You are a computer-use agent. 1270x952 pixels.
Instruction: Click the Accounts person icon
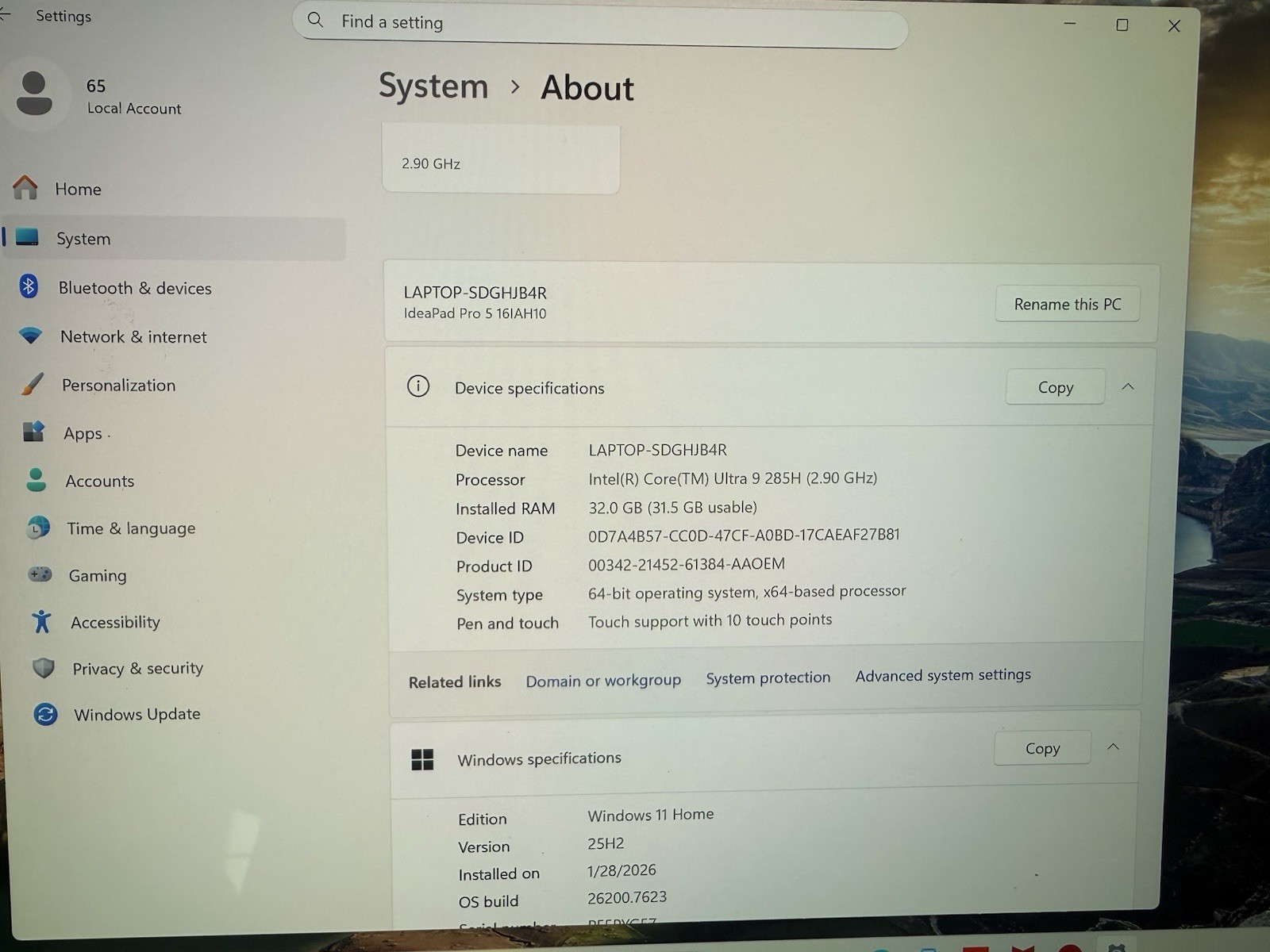coord(36,479)
